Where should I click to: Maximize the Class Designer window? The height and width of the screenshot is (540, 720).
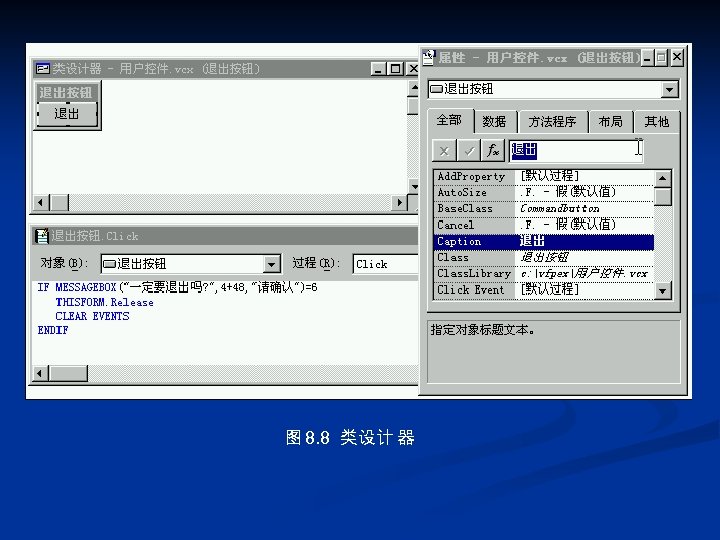[395, 69]
